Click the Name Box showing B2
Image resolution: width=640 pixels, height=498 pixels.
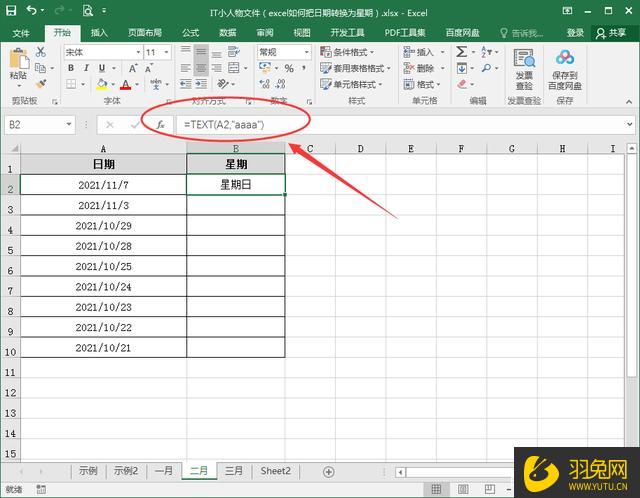click(x=40, y=124)
